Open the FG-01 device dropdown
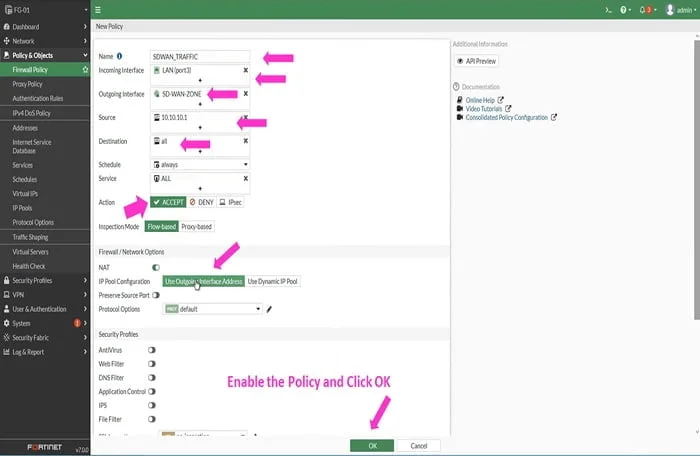 pyautogui.click(x=85, y=10)
